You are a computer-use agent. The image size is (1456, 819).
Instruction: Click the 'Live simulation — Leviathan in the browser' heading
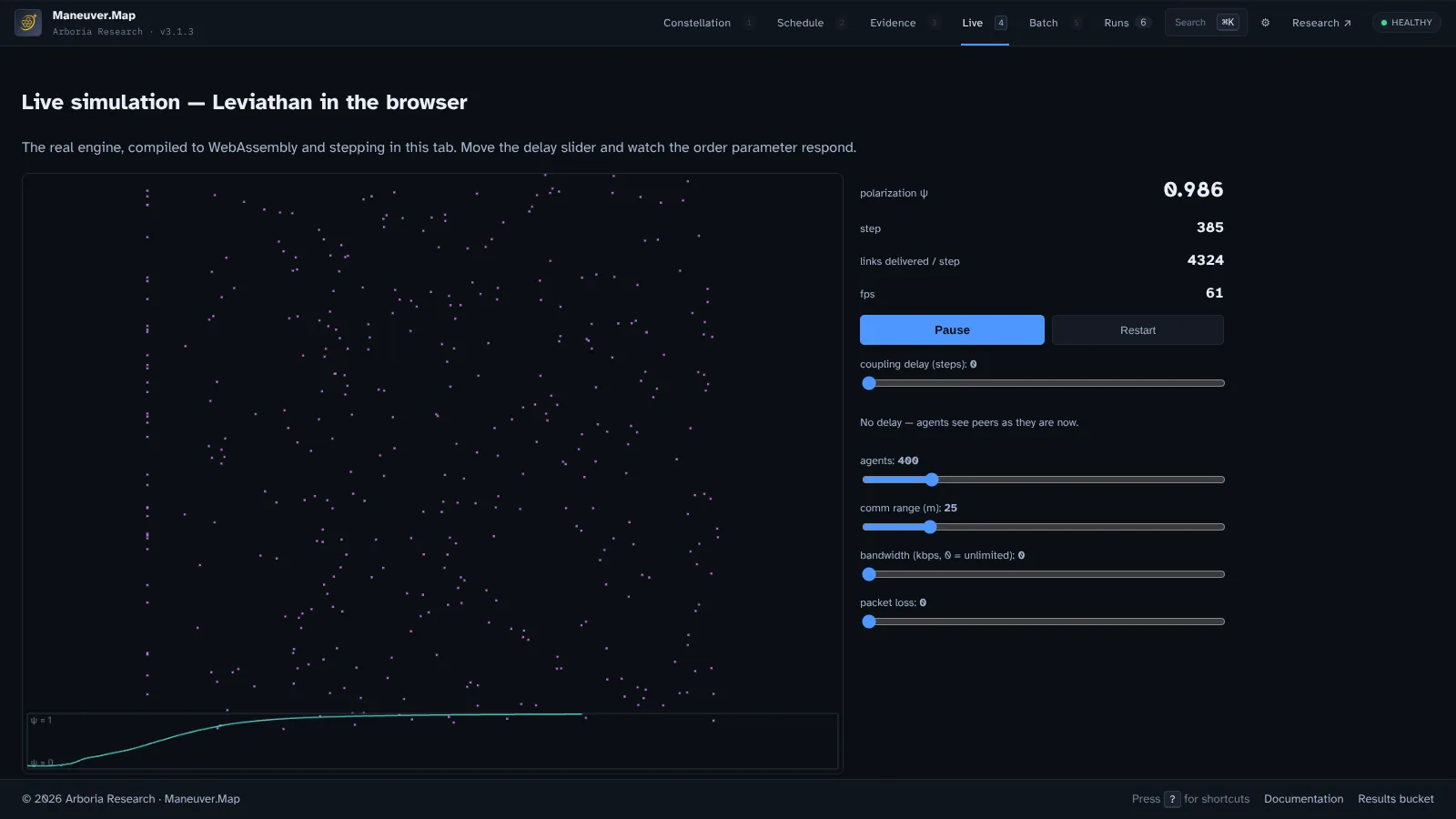point(244,102)
